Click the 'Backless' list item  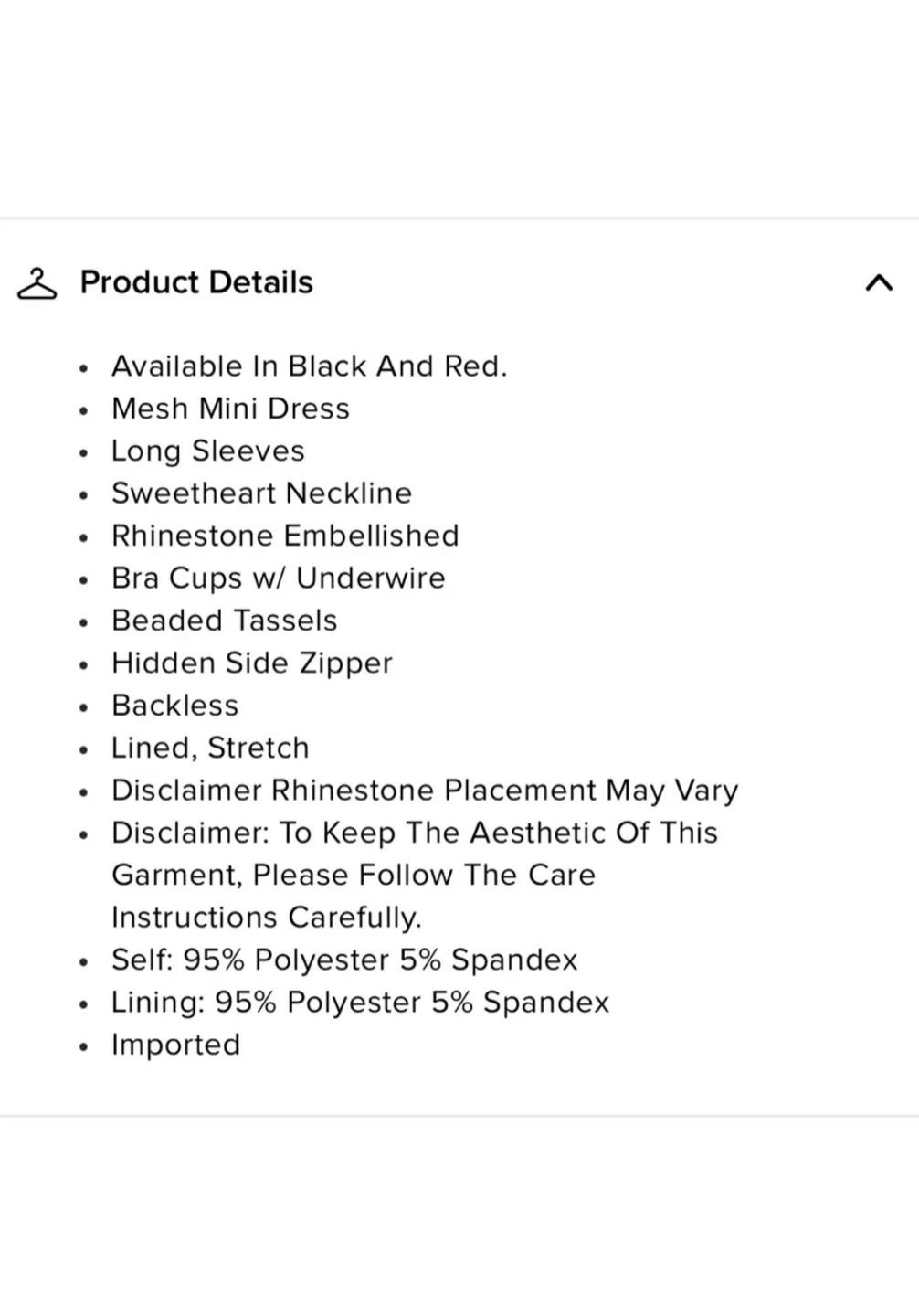(x=175, y=706)
